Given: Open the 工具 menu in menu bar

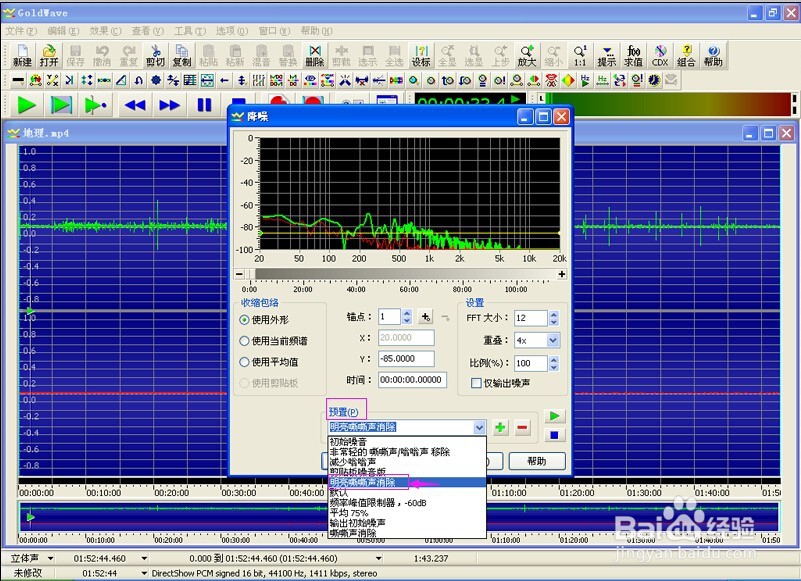Looking at the screenshot, I should [190, 31].
